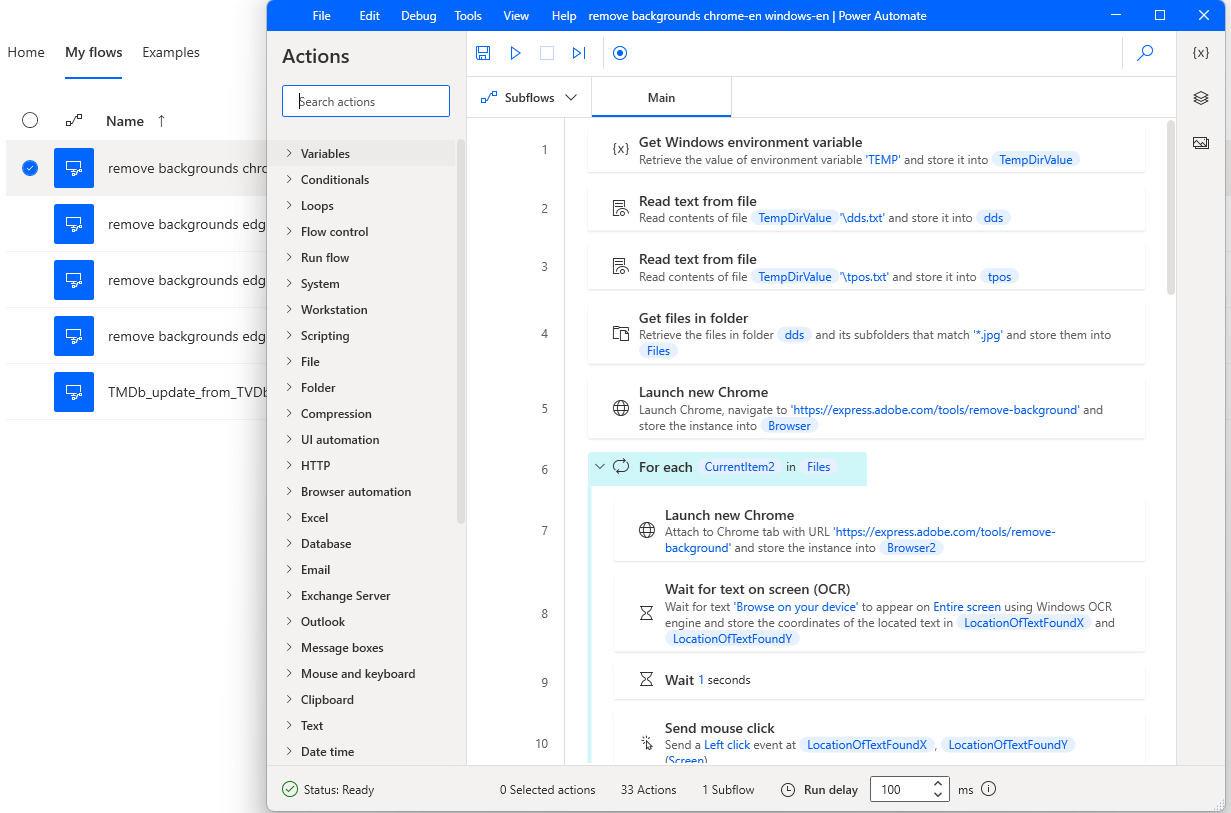Click the Entire screen link in action 8
The width and height of the screenshot is (1231, 813).
tap(967, 606)
